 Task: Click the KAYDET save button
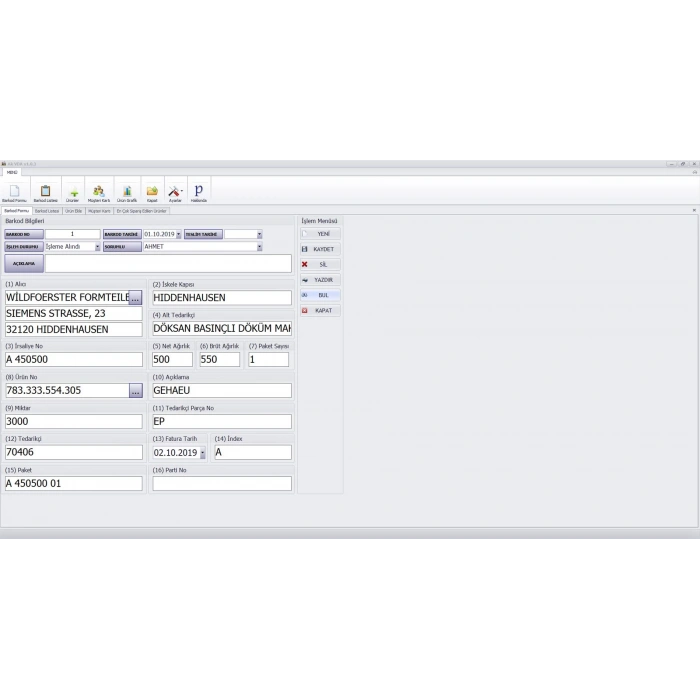(320, 249)
